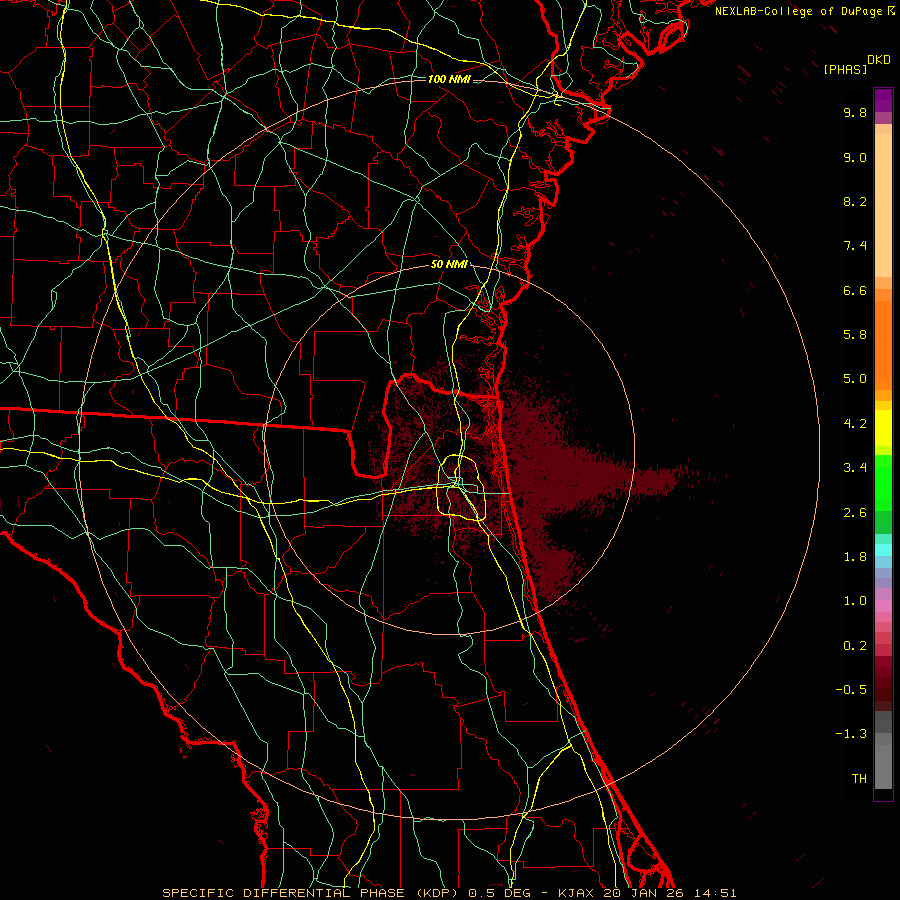Click the 3.4 legend value
Viewport: 900px width, 900px height.
855,468
